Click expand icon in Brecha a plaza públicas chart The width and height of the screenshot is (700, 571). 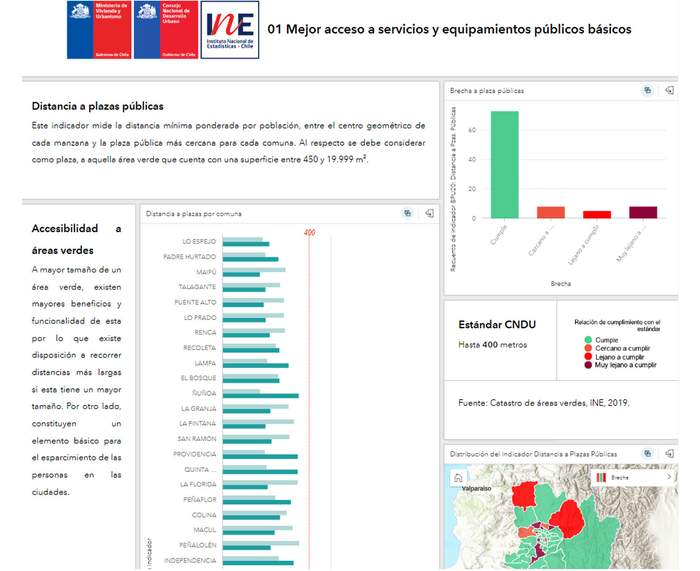[x=668, y=90]
